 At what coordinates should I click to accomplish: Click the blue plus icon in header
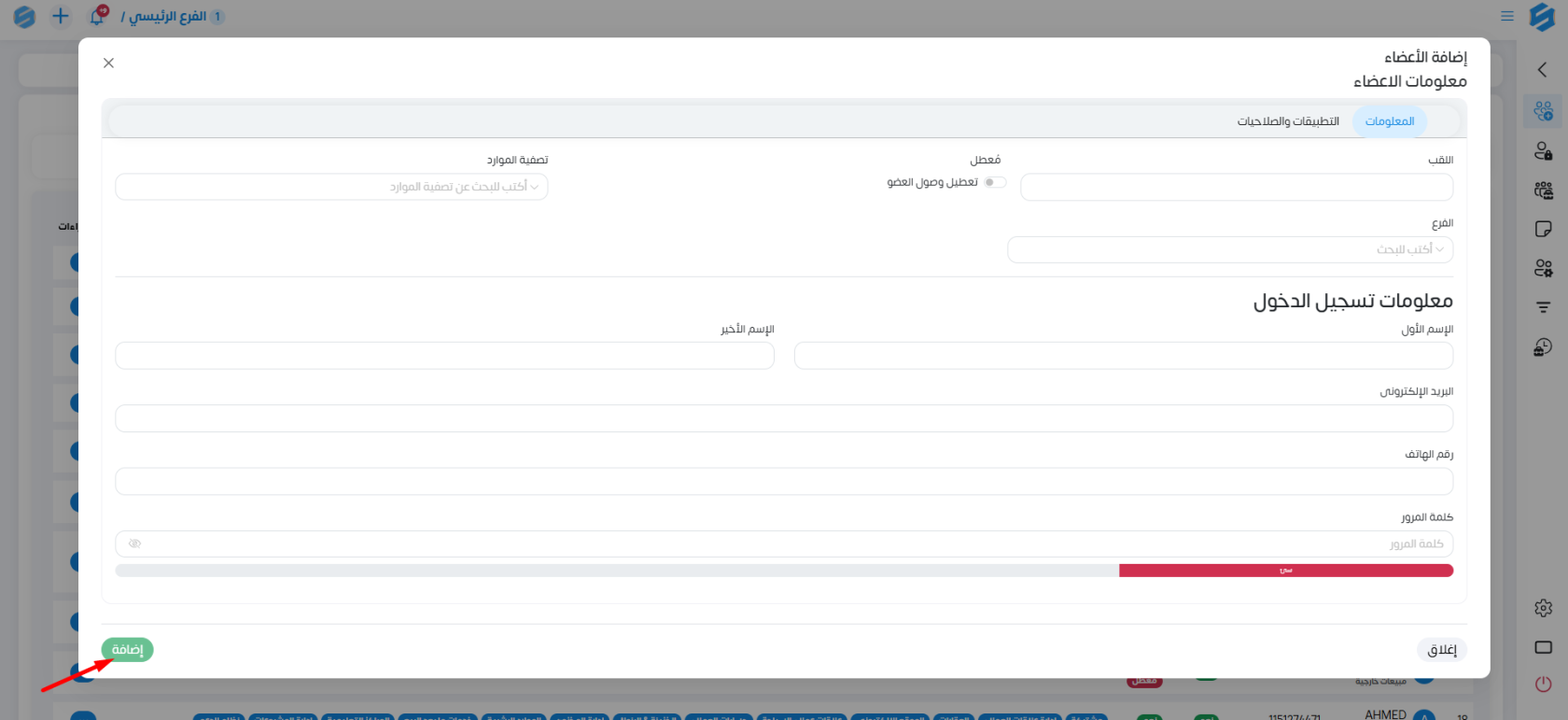(61, 16)
